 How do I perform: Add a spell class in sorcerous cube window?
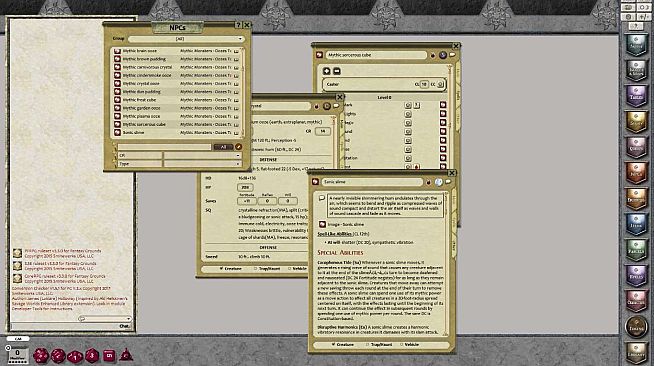pos(327,71)
